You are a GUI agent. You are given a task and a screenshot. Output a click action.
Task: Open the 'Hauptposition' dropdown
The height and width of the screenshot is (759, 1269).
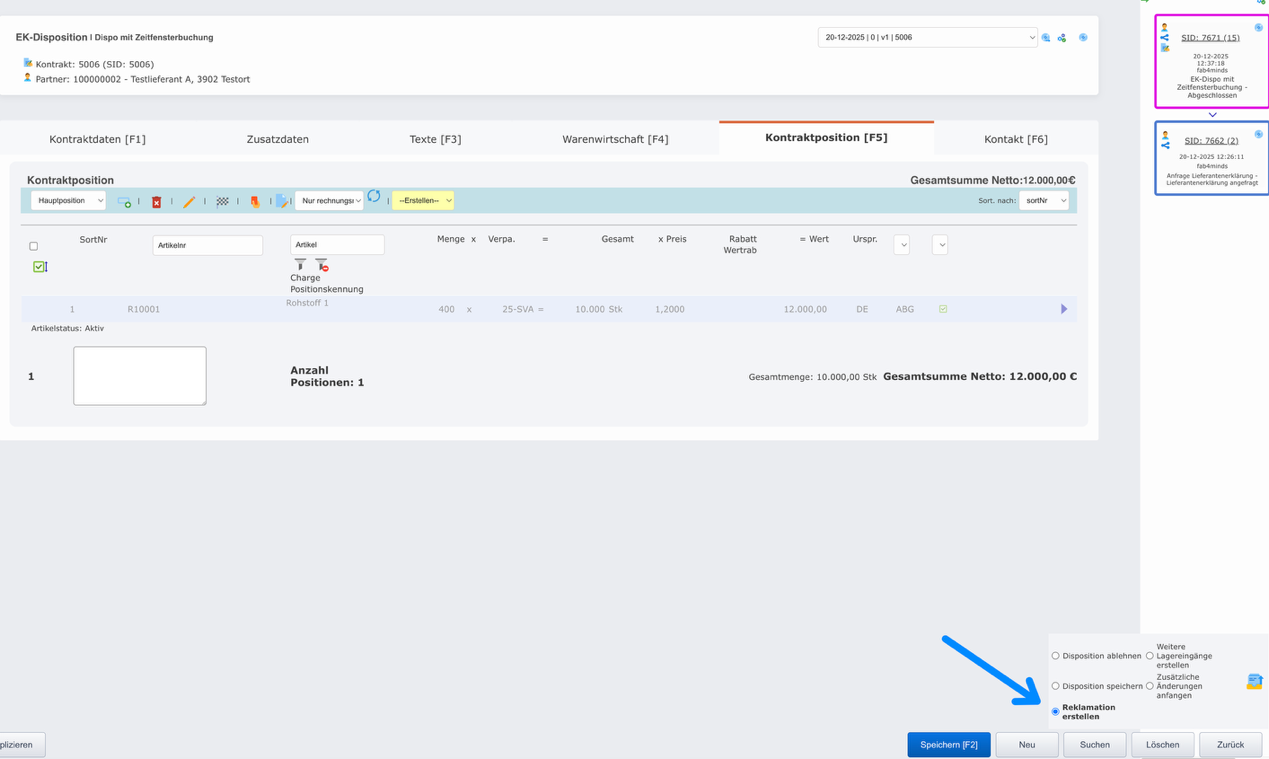(x=68, y=201)
